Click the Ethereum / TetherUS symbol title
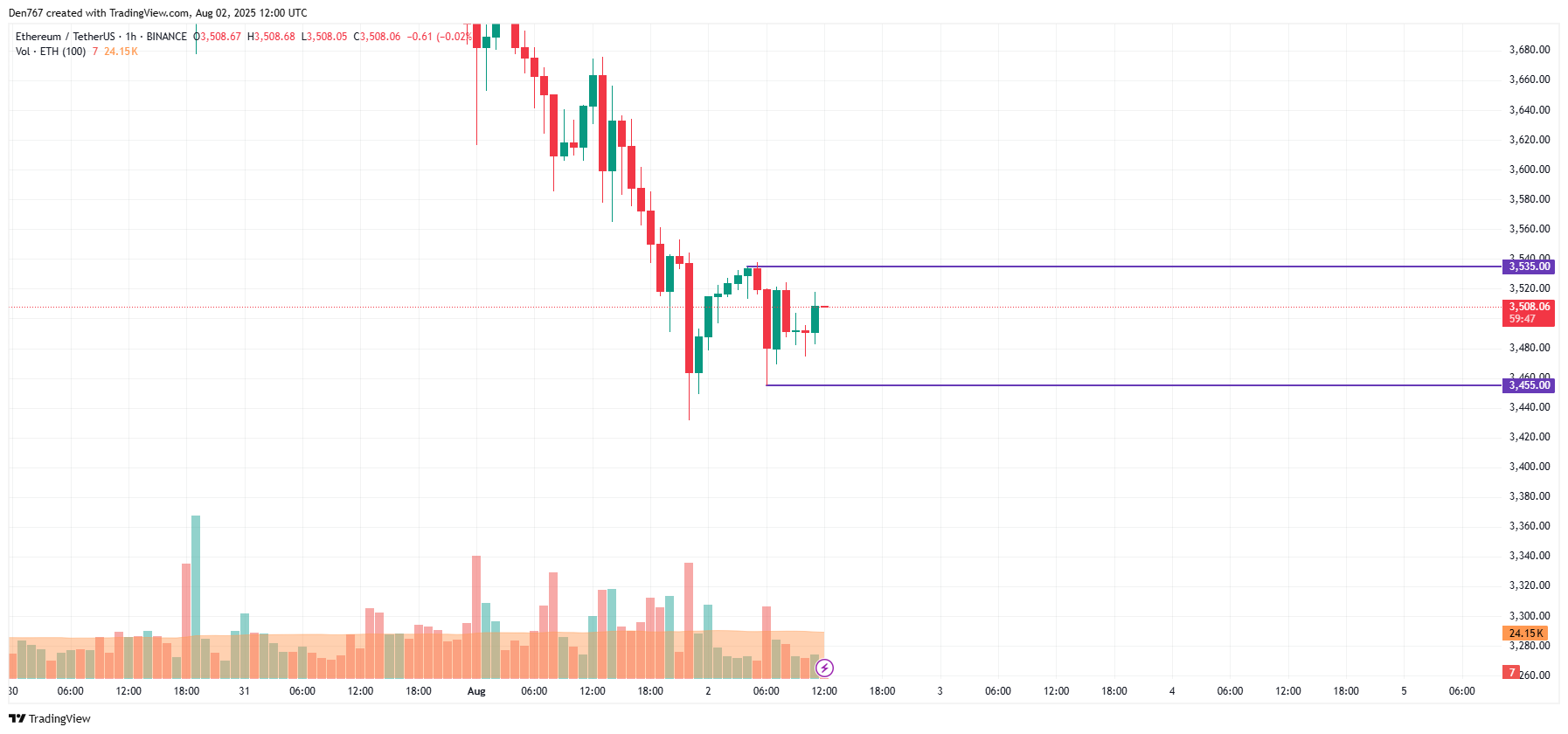Screen dimensions: 1568x734 [x=66, y=37]
